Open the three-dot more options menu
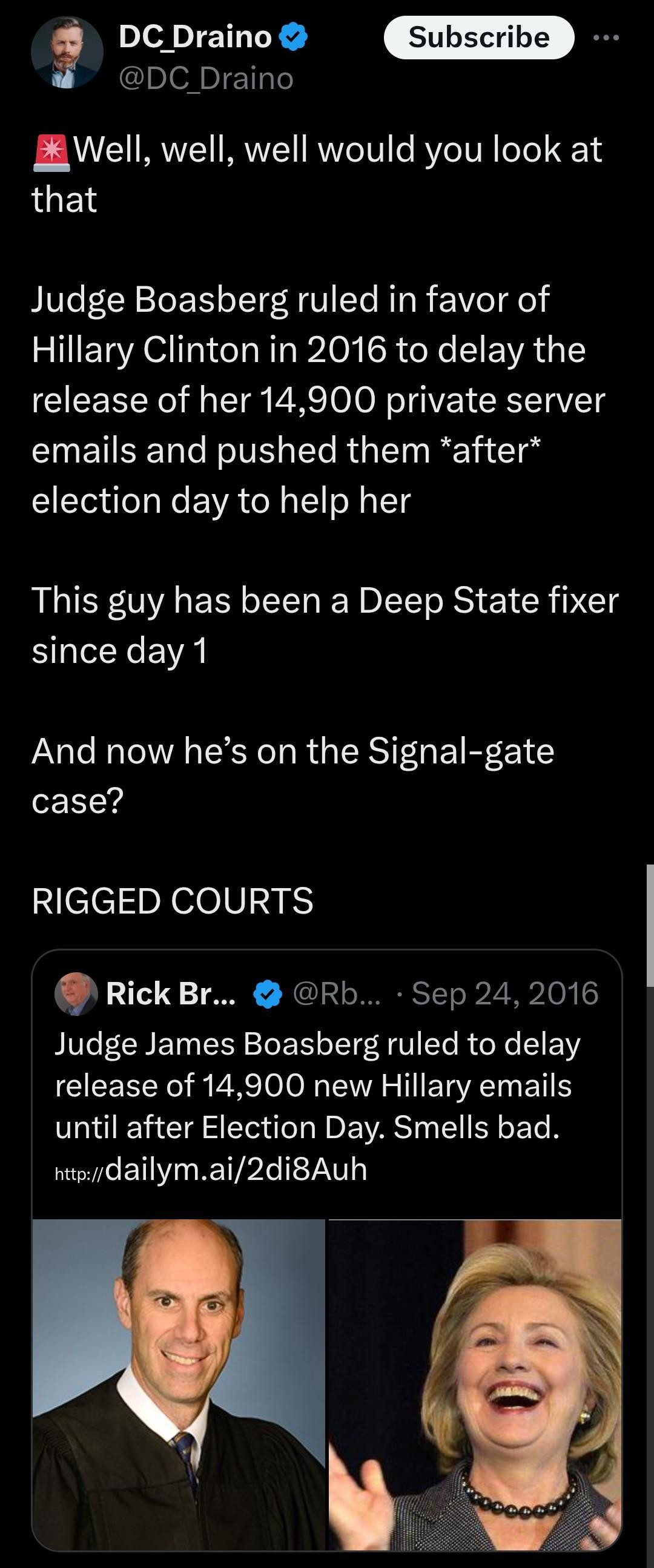This screenshot has width=654, height=1568. (606, 38)
